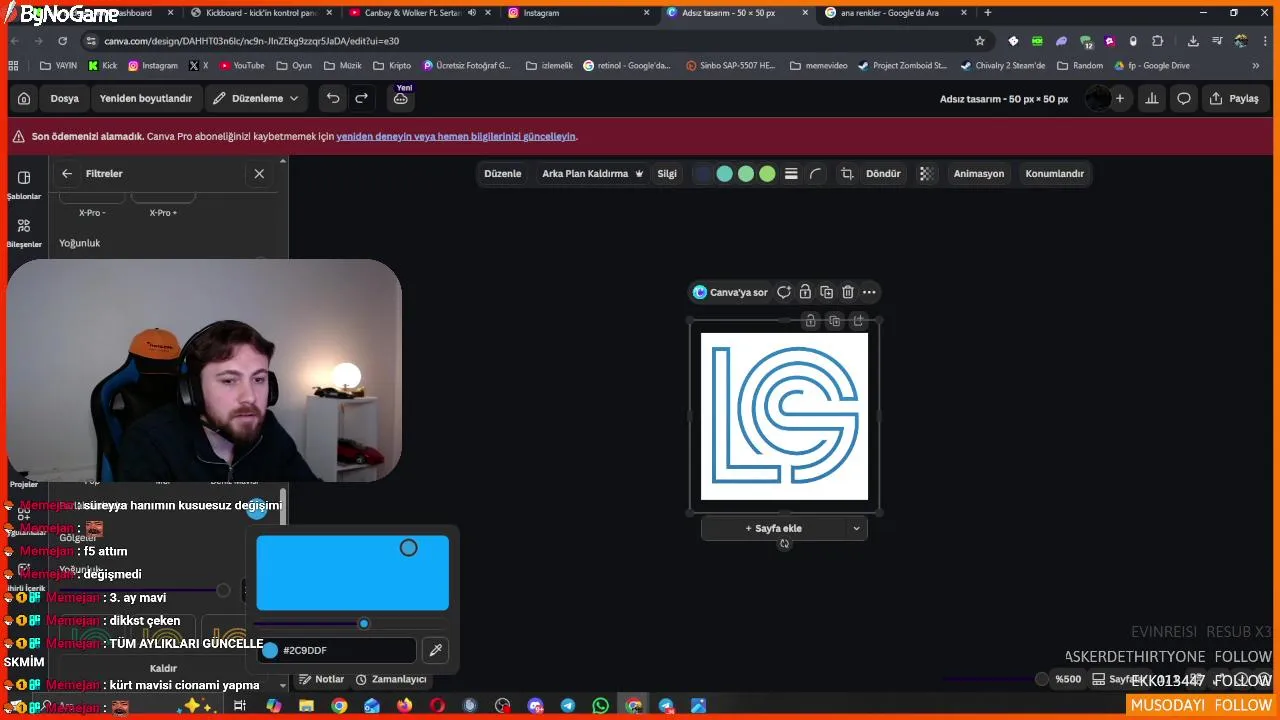
Task: Close the Filtreler panel
Action: (259, 173)
